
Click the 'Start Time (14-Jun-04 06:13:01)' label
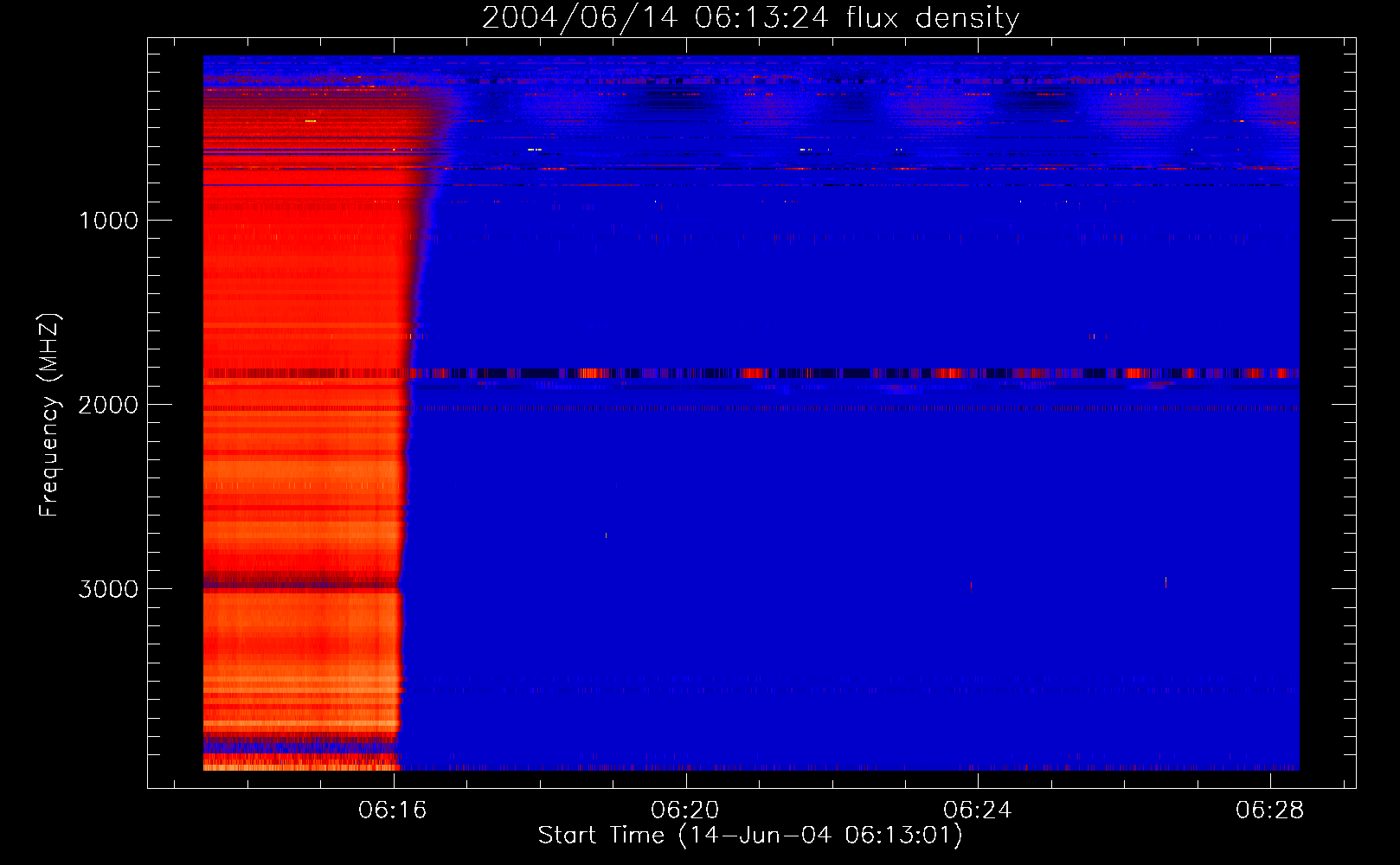[x=750, y=836]
